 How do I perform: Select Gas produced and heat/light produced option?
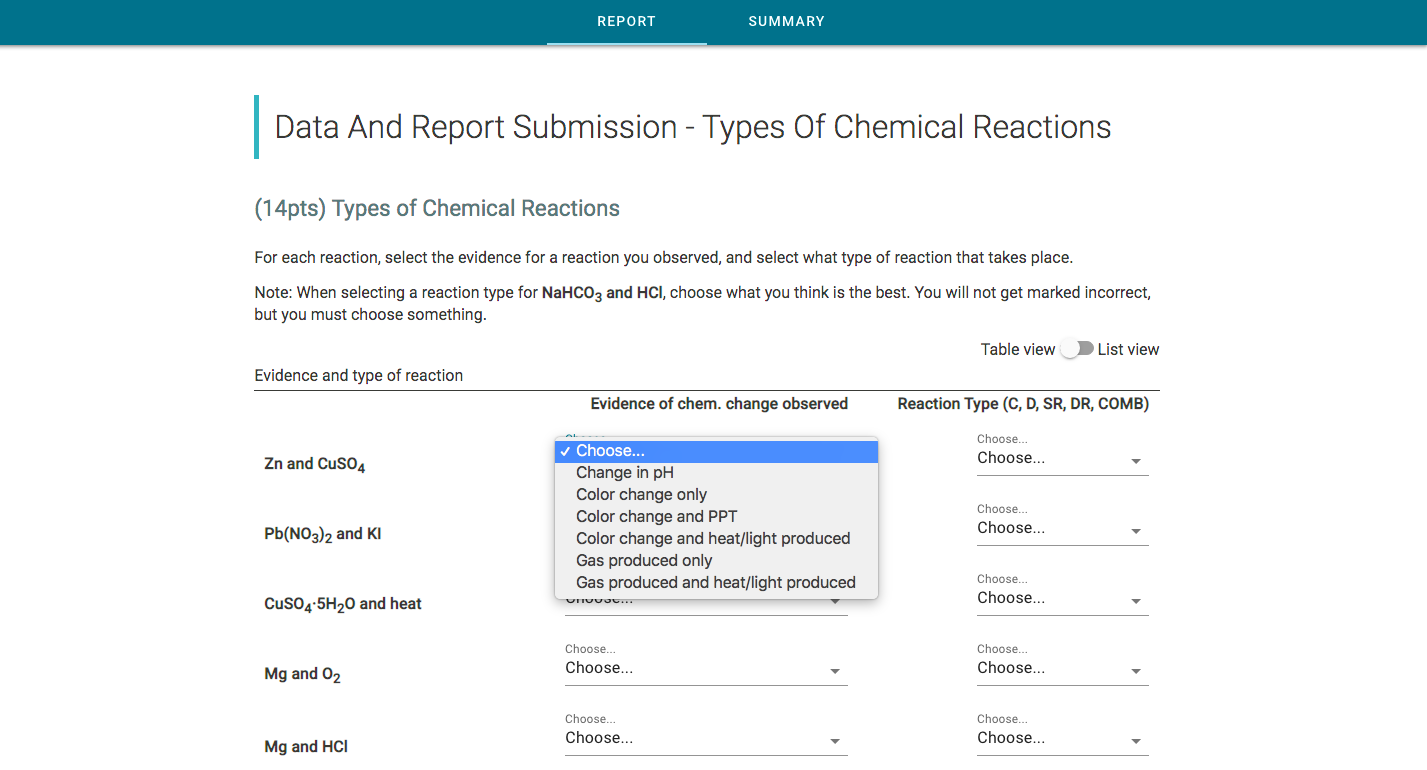(x=716, y=582)
